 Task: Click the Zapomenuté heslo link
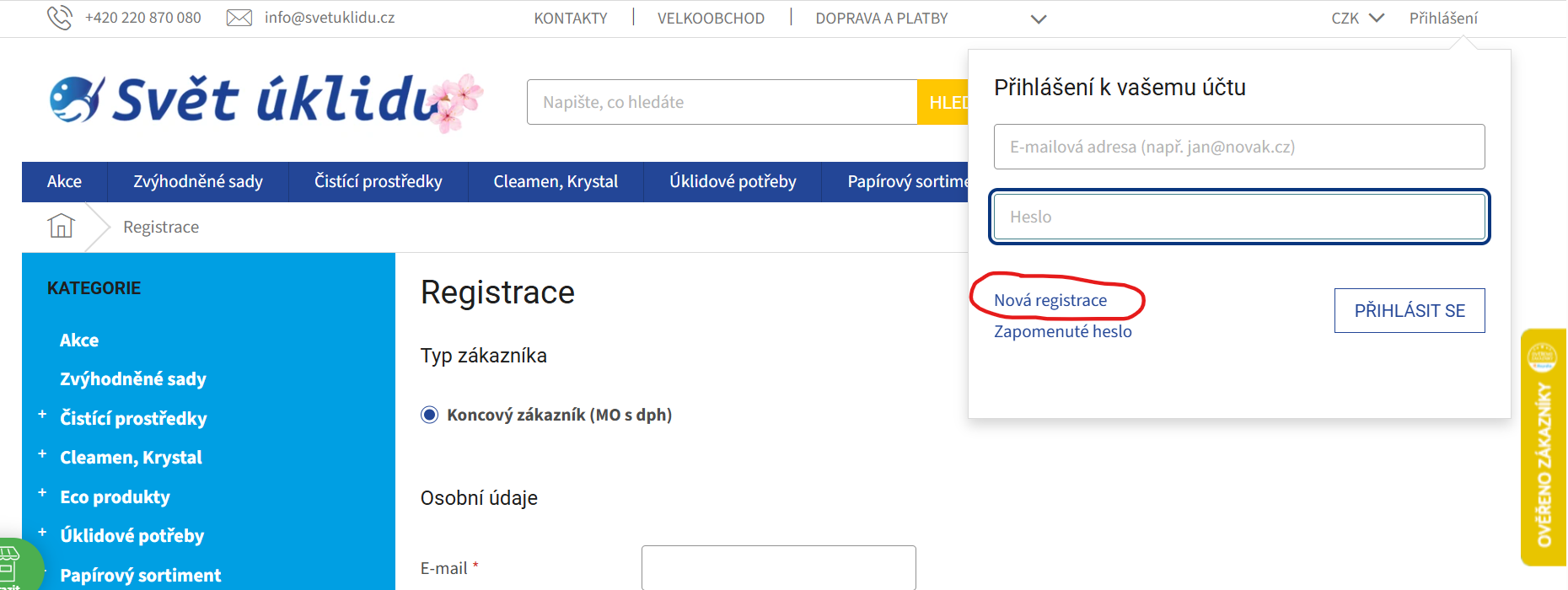click(1062, 331)
